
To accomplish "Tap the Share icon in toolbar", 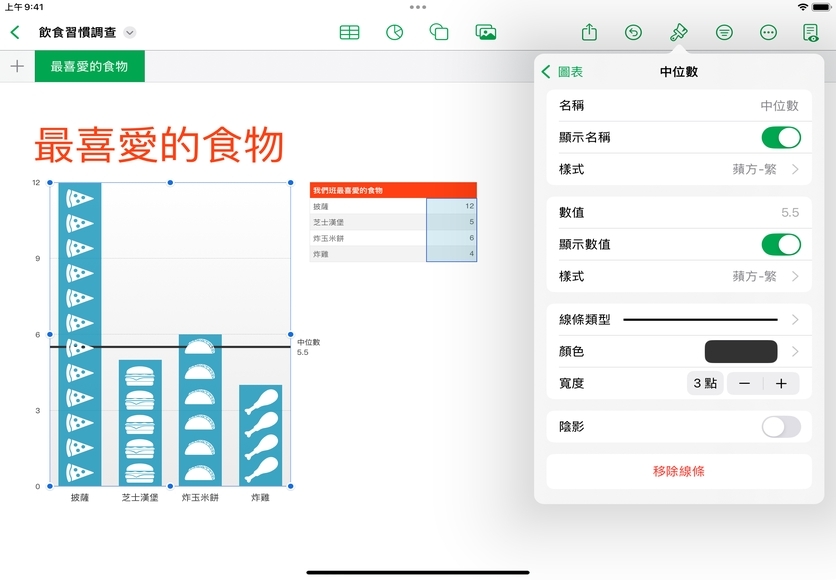I will pos(589,32).
